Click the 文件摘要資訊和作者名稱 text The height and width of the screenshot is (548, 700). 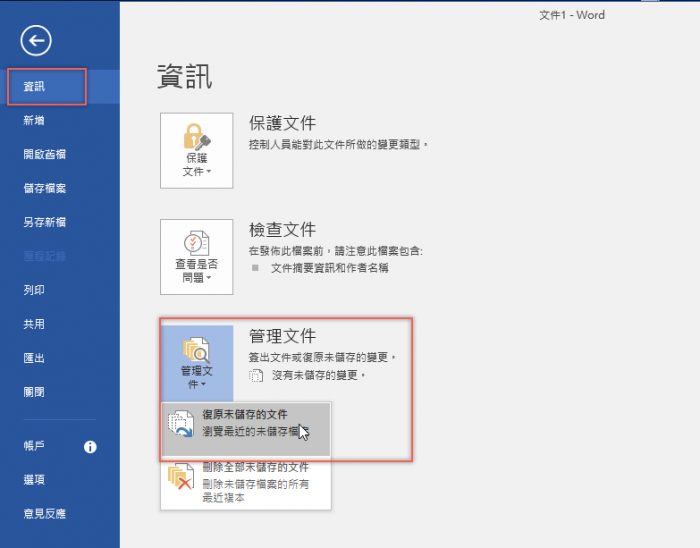pyautogui.click(x=329, y=268)
